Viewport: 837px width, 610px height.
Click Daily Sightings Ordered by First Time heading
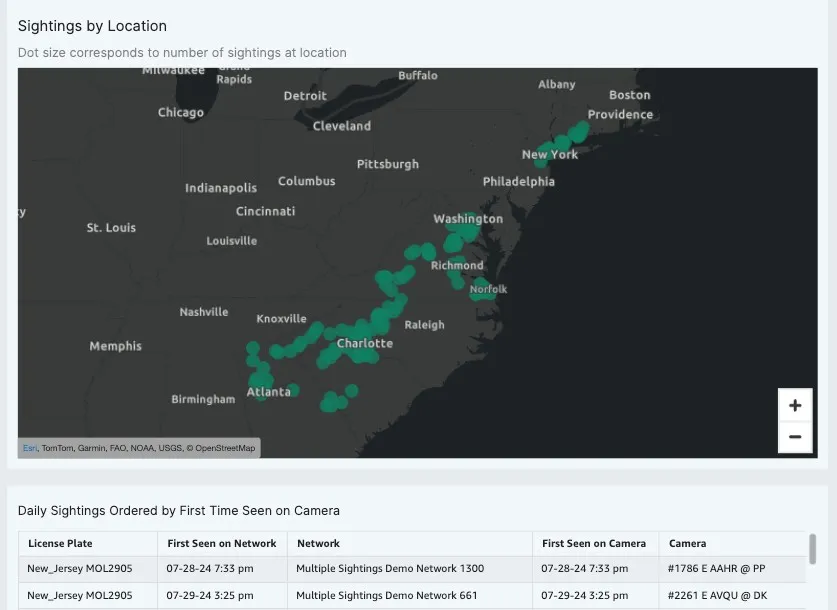178,511
